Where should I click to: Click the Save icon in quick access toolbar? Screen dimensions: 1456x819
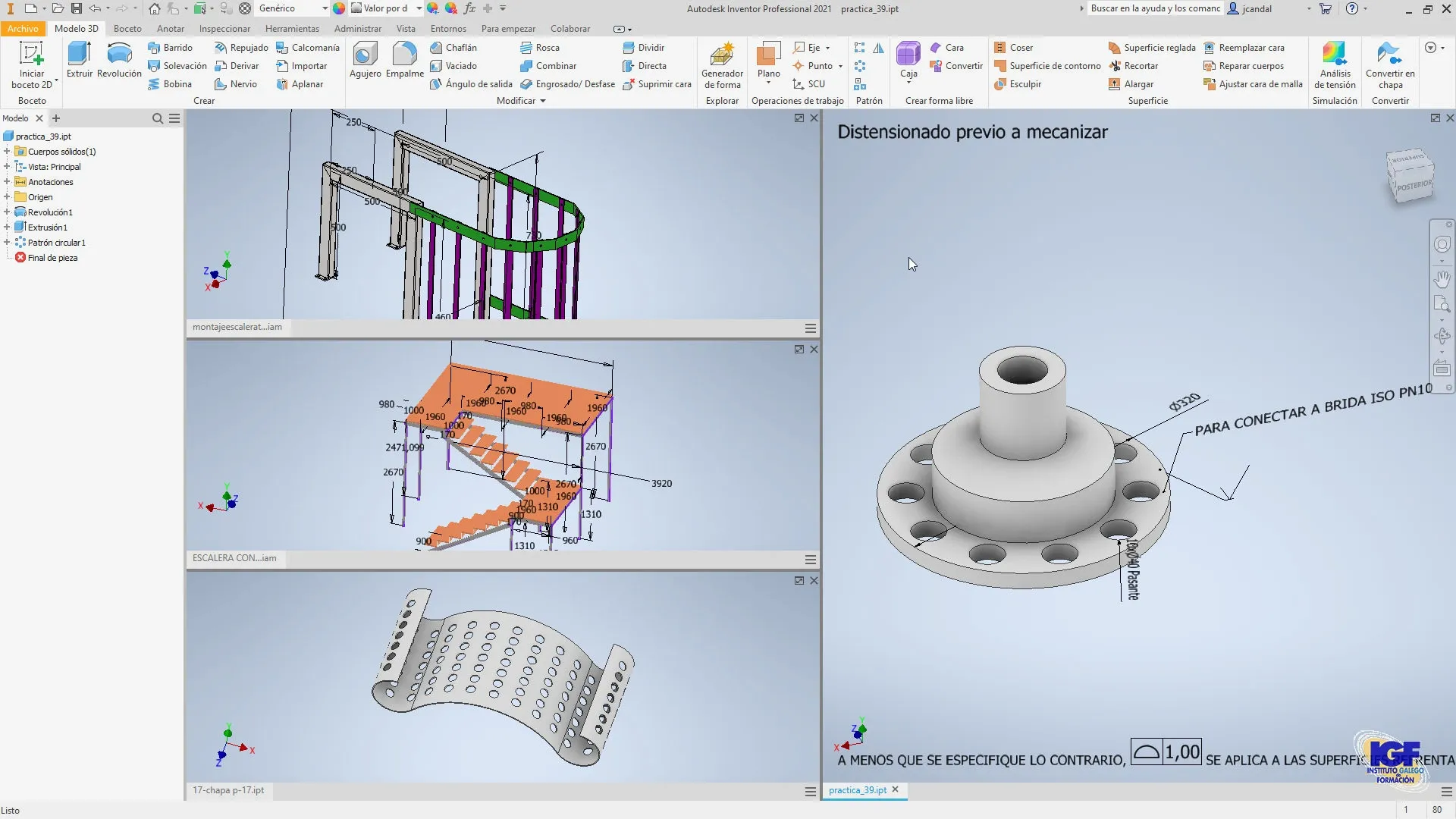click(77, 8)
